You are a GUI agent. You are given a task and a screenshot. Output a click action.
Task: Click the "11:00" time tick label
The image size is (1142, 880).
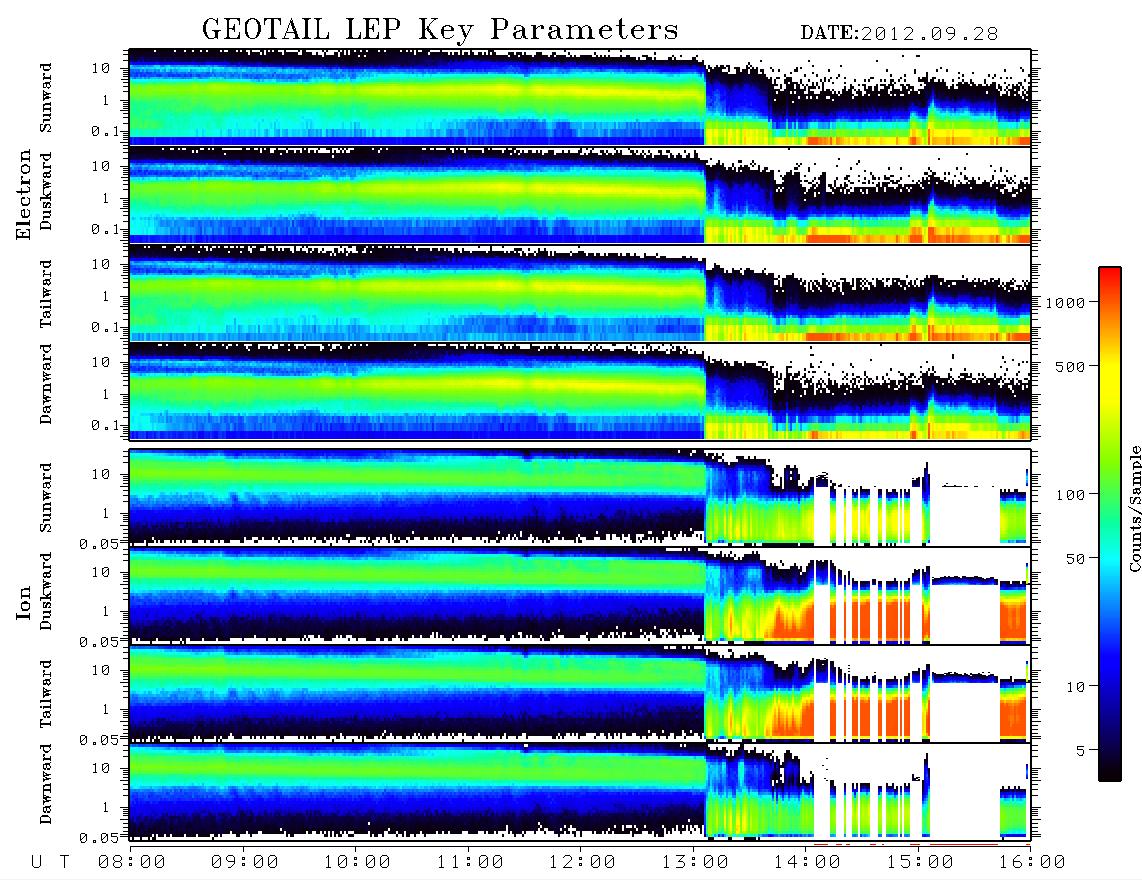click(470, 862)
